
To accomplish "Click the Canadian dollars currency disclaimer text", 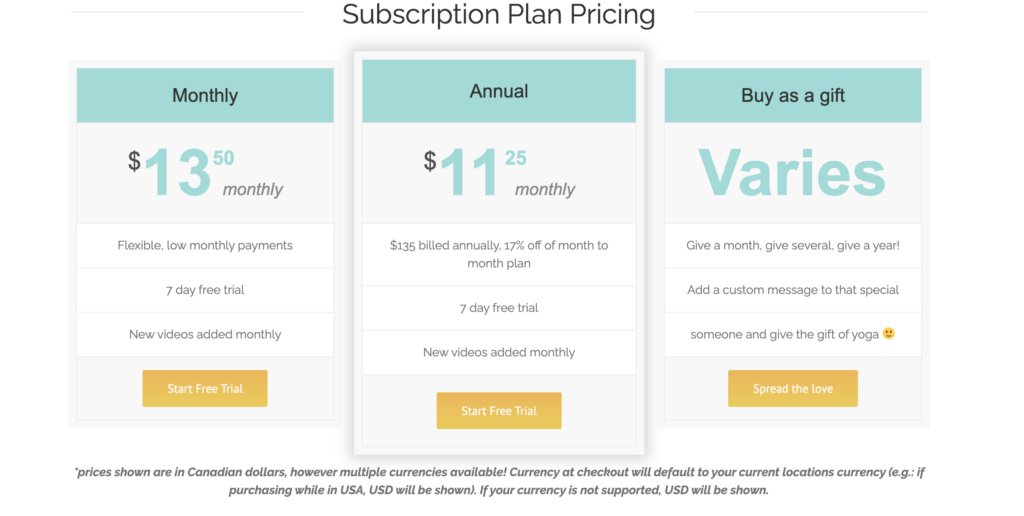I will [499, 481].
